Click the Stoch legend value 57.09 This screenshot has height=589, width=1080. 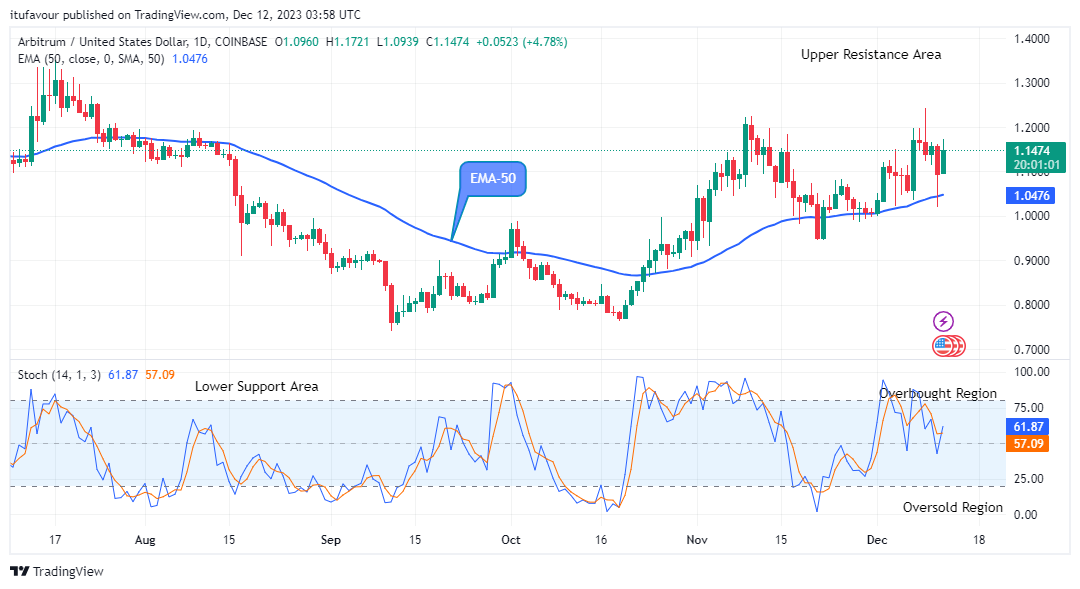(x=160, y=375)
